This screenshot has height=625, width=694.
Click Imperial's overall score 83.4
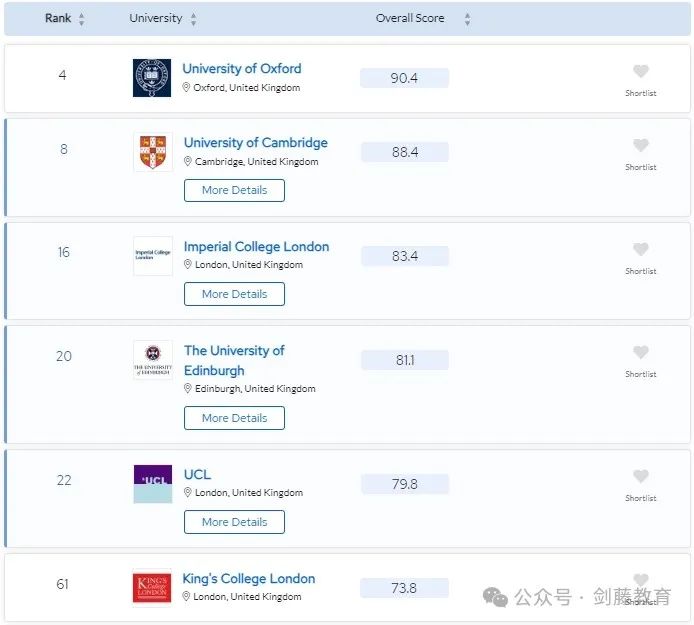pos(405,256)
